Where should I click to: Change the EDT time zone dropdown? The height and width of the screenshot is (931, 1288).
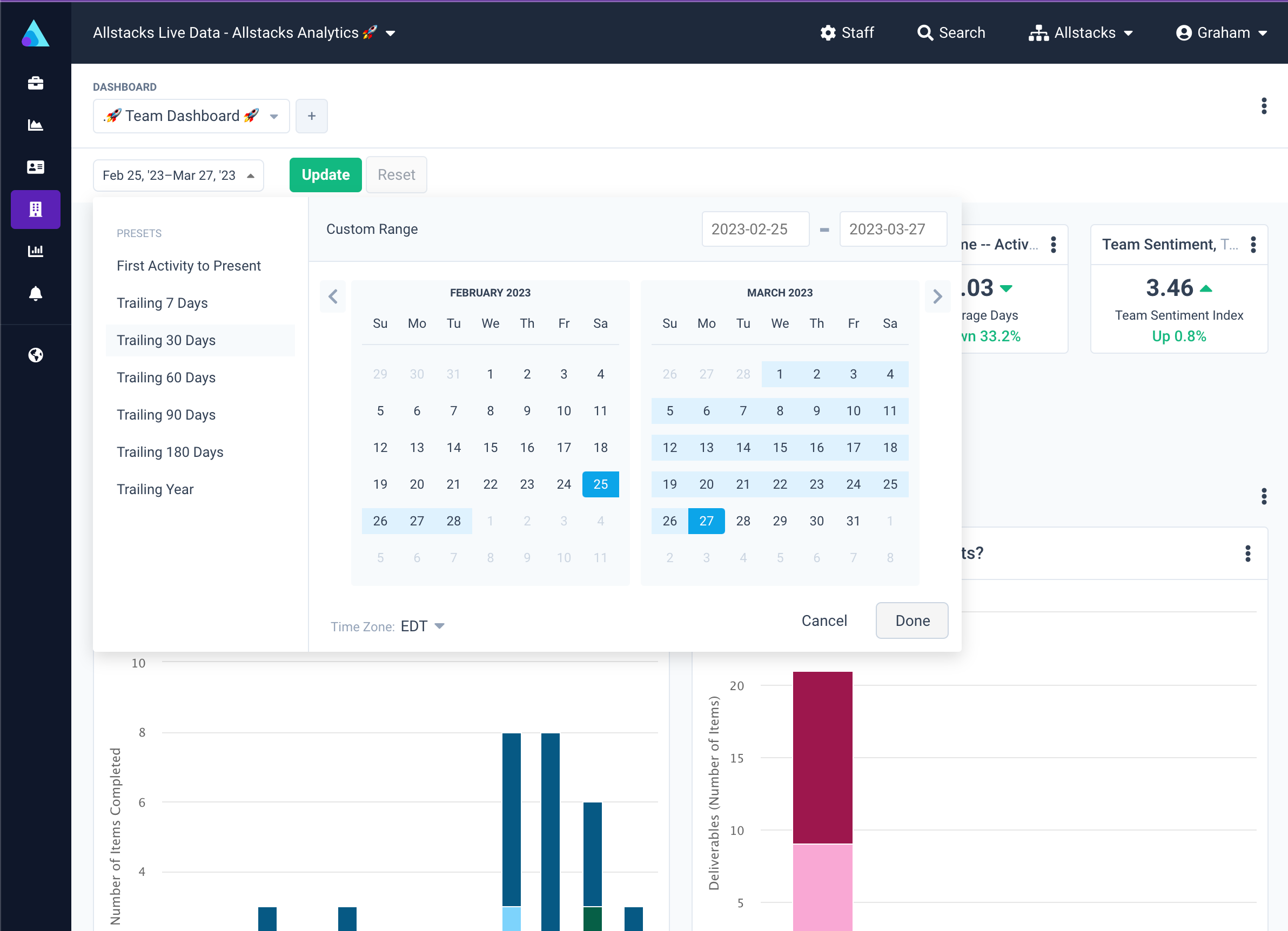[422, 626]
